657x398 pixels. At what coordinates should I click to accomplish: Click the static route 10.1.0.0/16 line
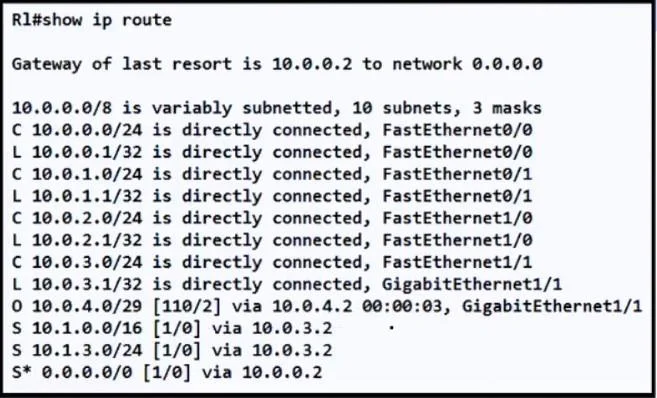tap(172, 328)
